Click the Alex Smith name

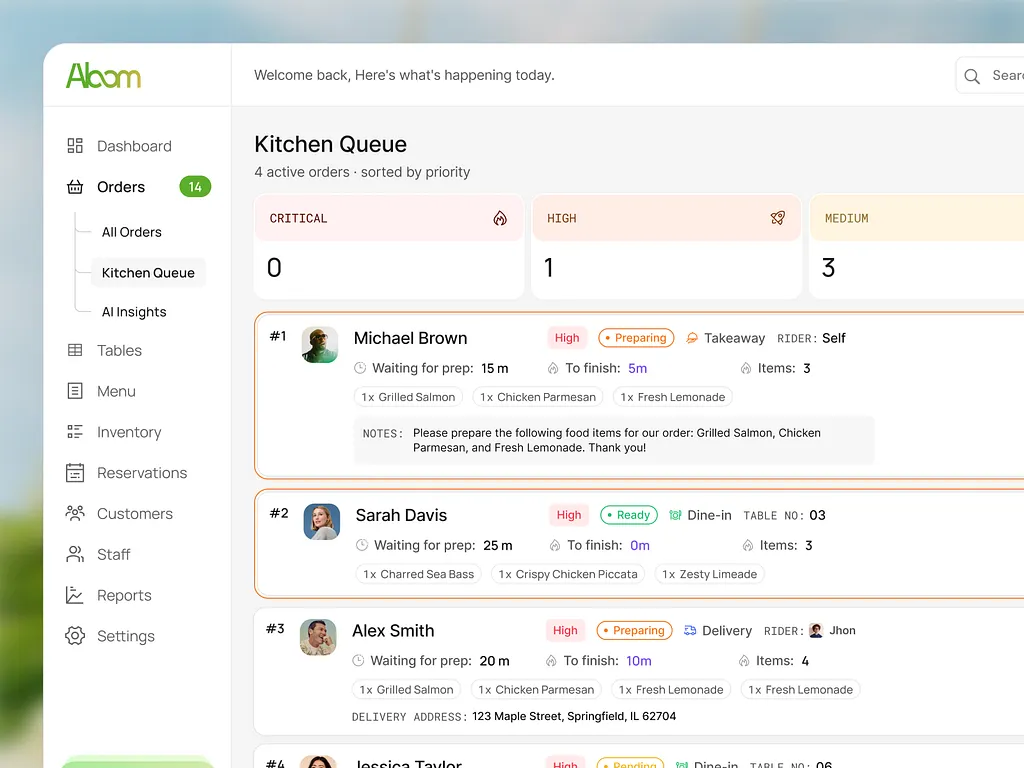(x=393, y=631)
